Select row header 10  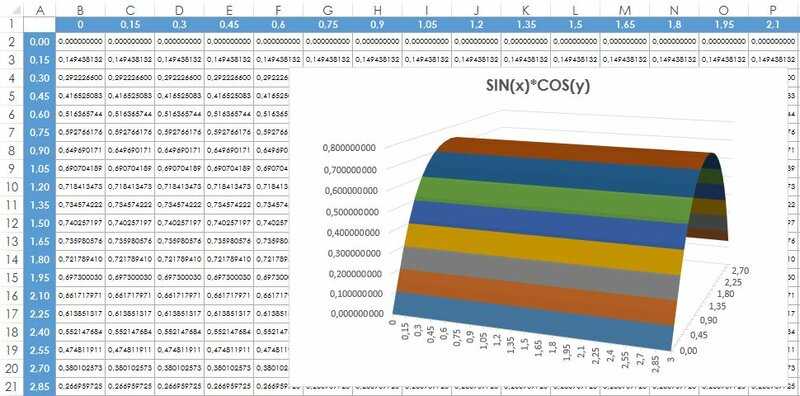click(11, 187)
